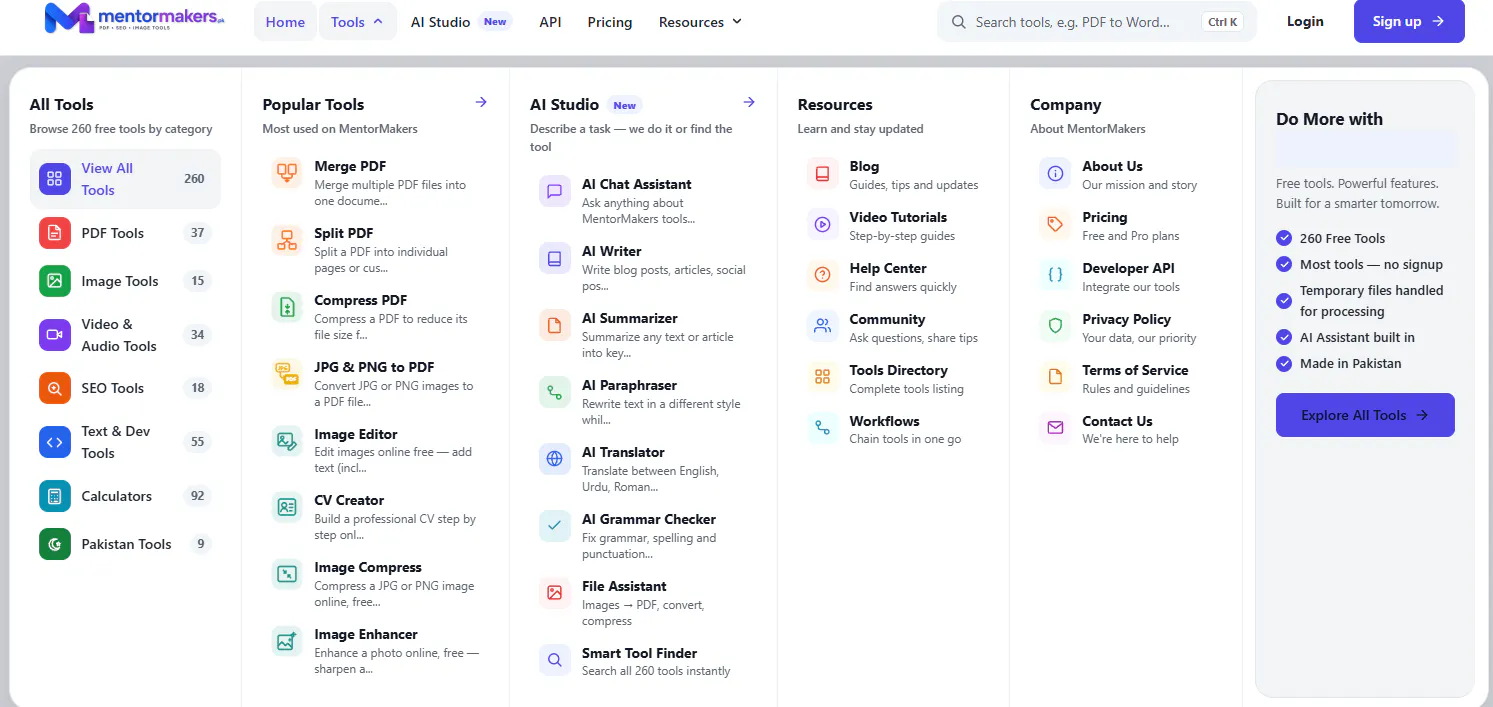
Task: Open the AI Grammar Checker icon
Action: [555, 526]
